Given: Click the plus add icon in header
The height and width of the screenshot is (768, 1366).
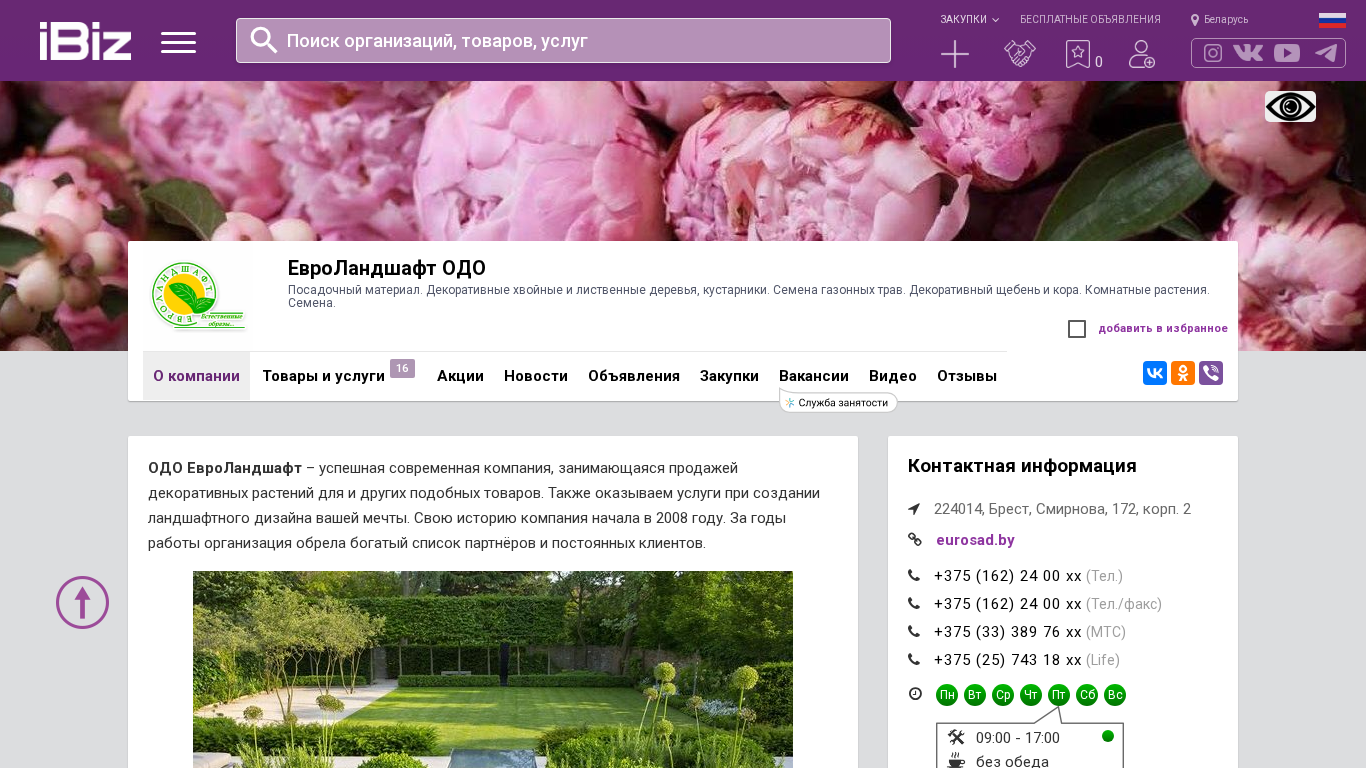Looking at the screenshot, I should click(955, 54).
